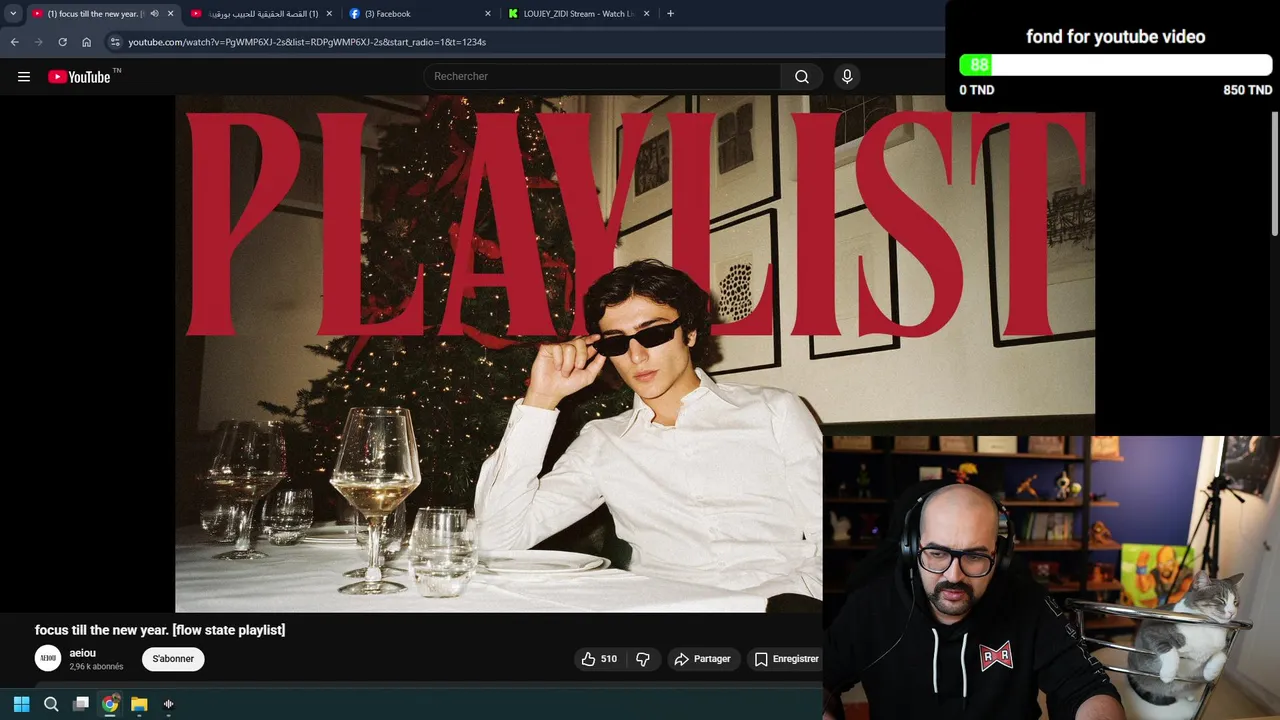Click the search magnifier button
Viewport: 1280px width, 720px height.
pyautogui.click(x=802, y=77)
